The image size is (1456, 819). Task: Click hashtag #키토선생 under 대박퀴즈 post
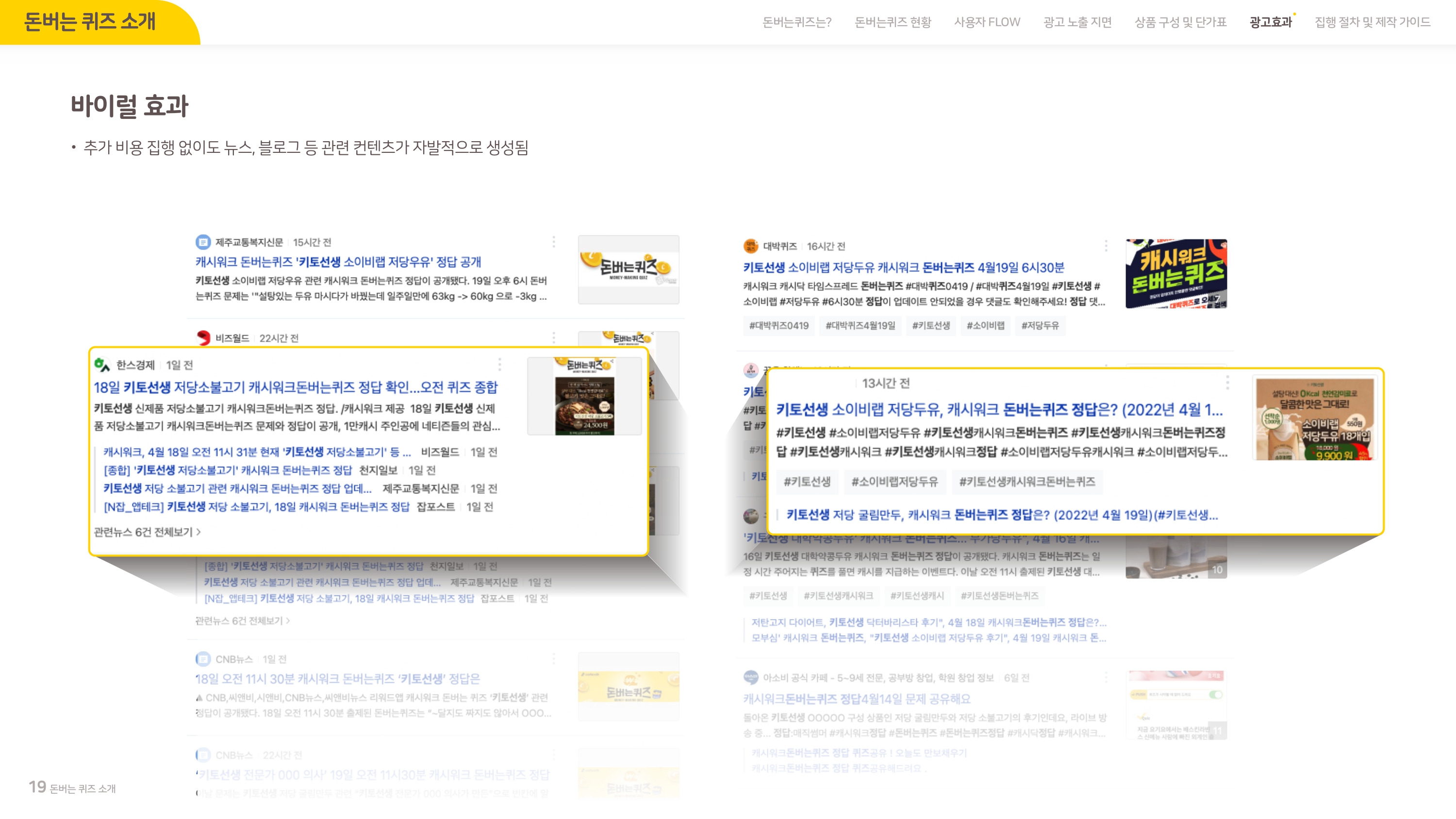(931, 326)
